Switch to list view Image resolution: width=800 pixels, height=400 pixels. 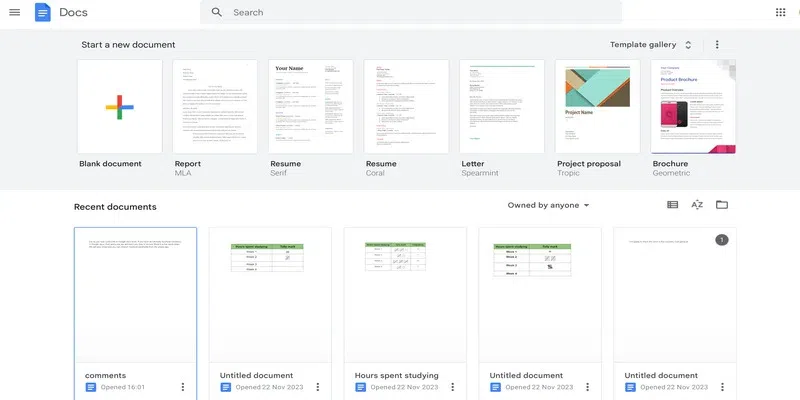pos(672,205)
